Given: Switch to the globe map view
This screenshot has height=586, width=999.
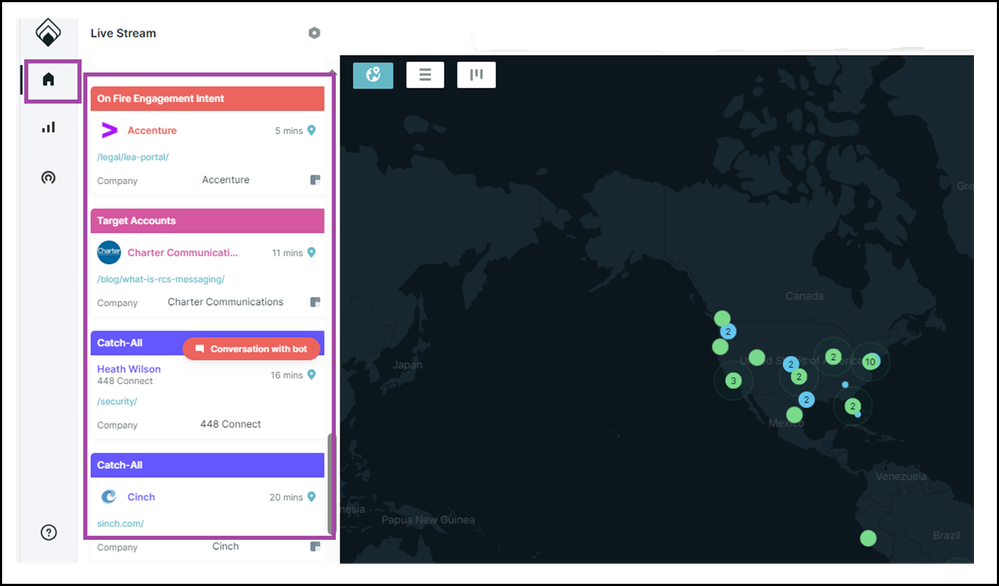Looking at the screenshot, I should (373, 75).
